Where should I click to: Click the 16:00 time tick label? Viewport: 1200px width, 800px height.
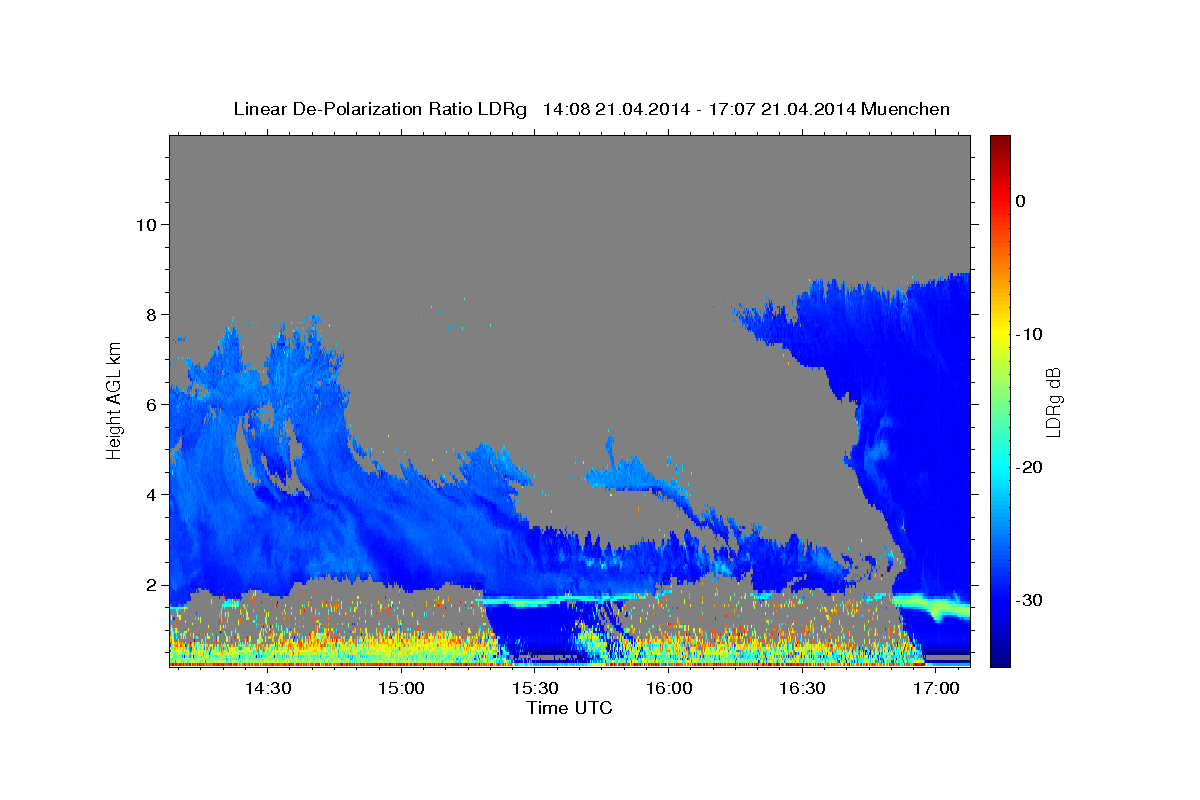click(669, 689)
